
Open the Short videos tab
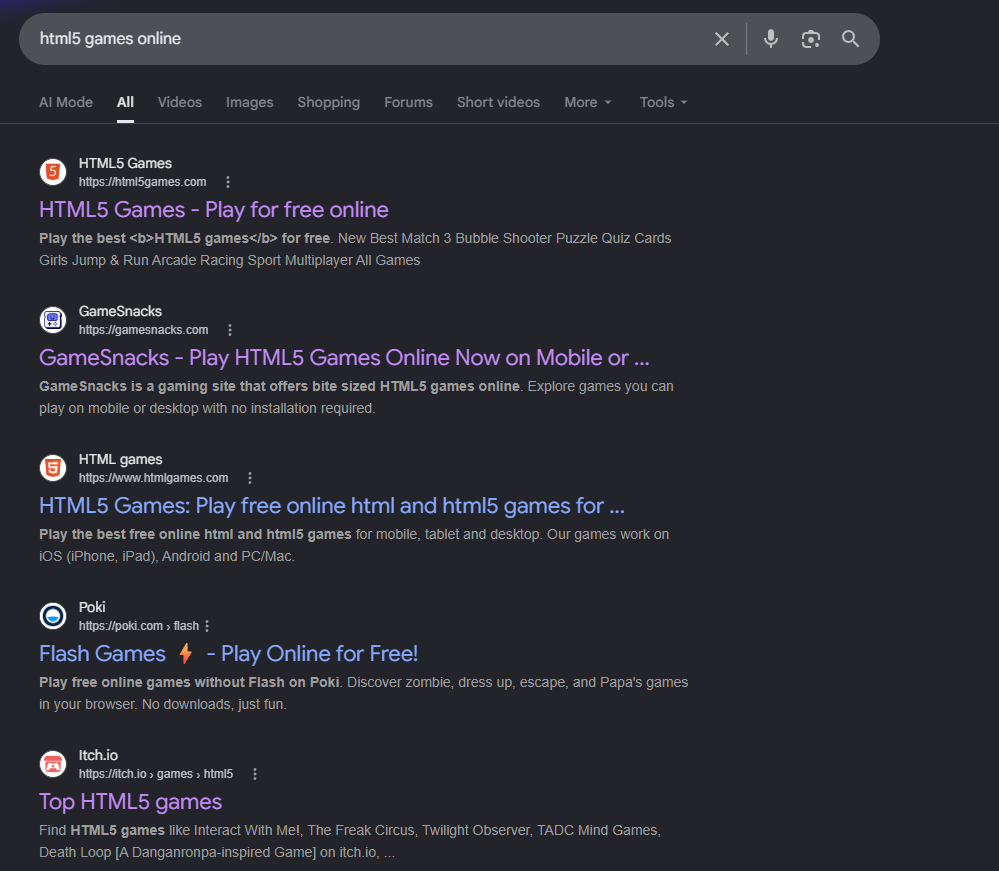(498, 102)
